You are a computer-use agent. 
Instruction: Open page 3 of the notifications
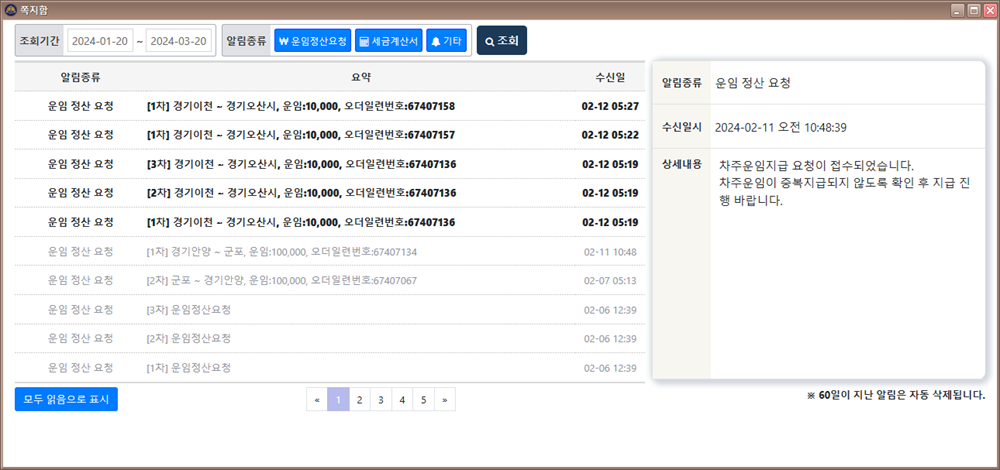pos(380,400)
